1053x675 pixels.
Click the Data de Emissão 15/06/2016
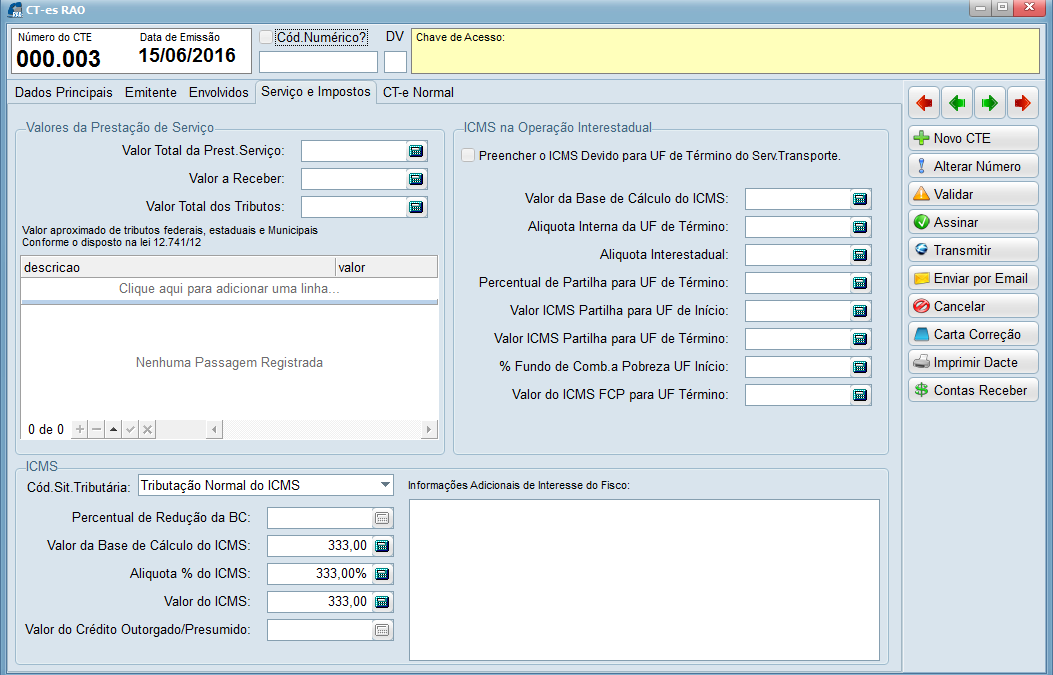(x=187, y=56)
